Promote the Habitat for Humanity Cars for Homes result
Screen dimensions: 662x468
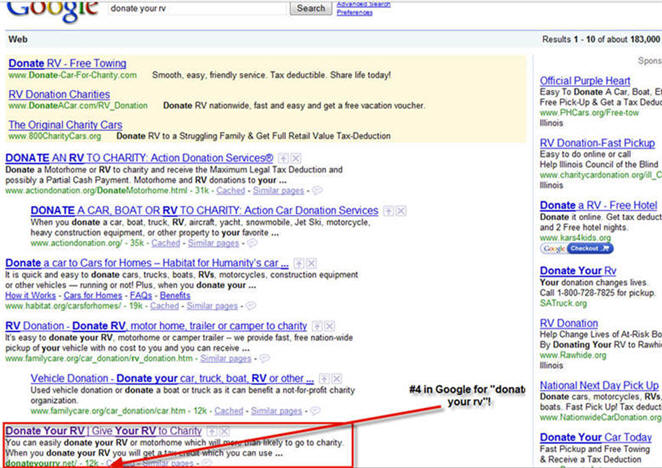pyautogui.click(x=298, y=264)
